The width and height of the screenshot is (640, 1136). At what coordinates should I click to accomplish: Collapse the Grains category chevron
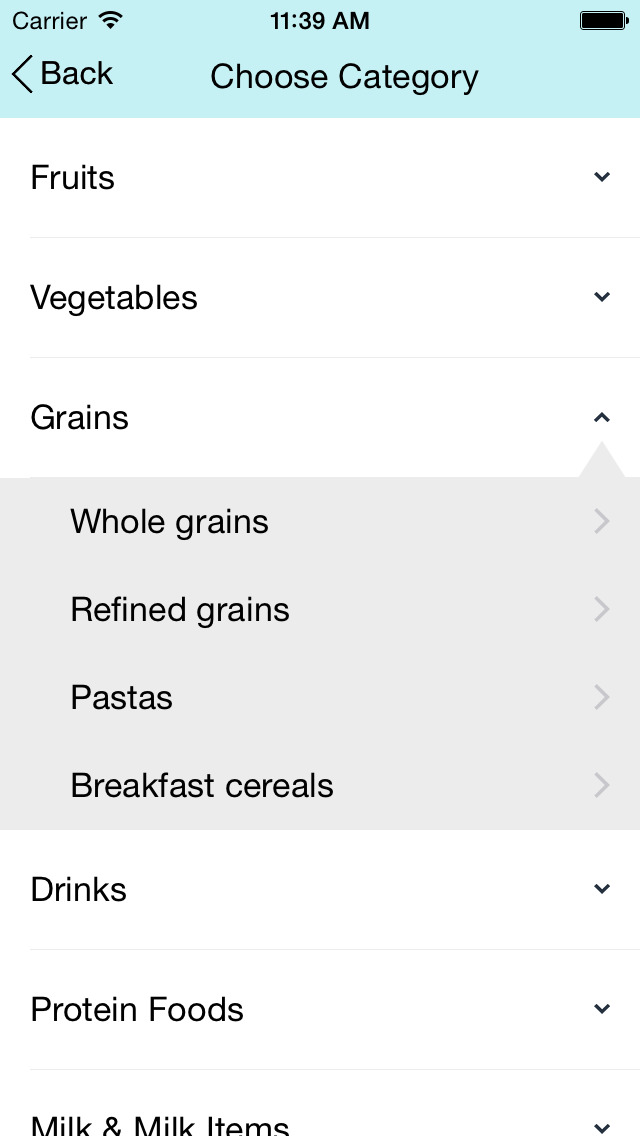pyautogui.click(x=602, y=417)
